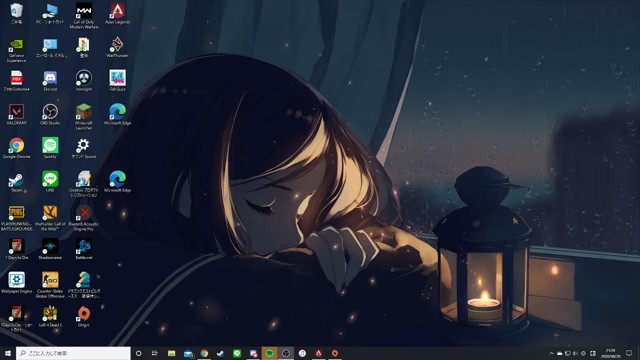Launch the Steam desktop shortcut
The height and width of the screenshot is (360, 640).
pyautogui.click(x=16, y=182)
